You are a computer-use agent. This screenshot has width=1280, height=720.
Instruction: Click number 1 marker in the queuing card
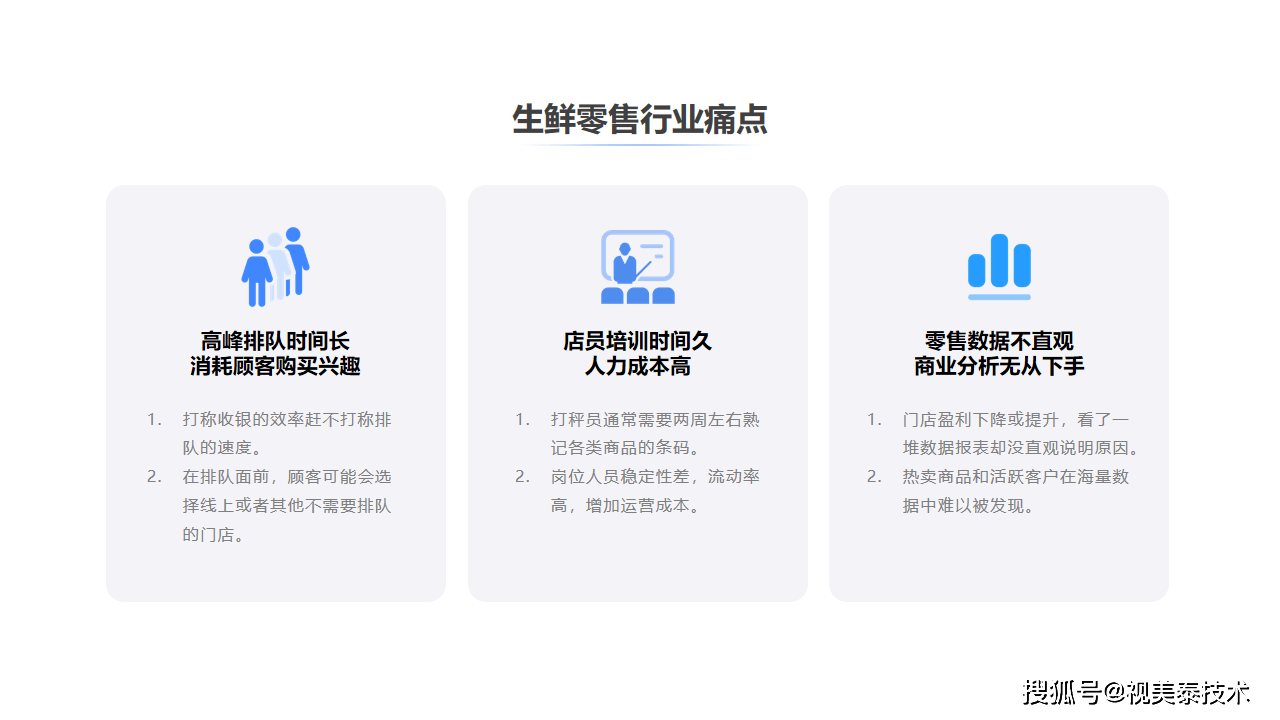pyautogui.click(x=154, y=420)
